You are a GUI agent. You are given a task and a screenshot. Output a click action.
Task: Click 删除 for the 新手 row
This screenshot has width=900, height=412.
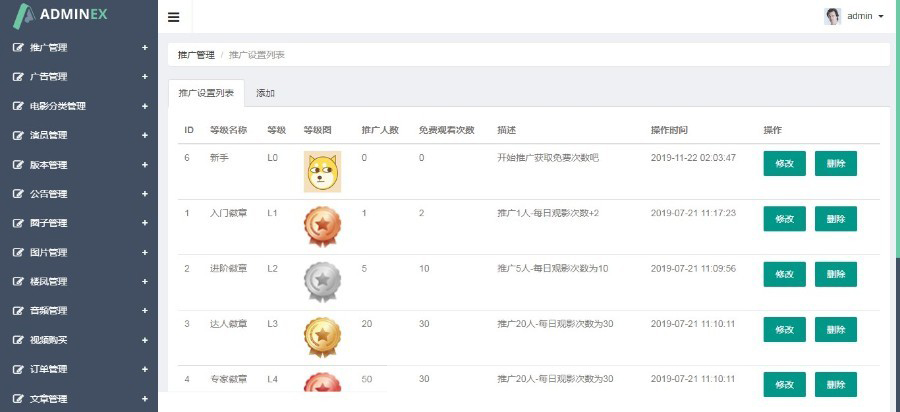(x=836, y=164)
